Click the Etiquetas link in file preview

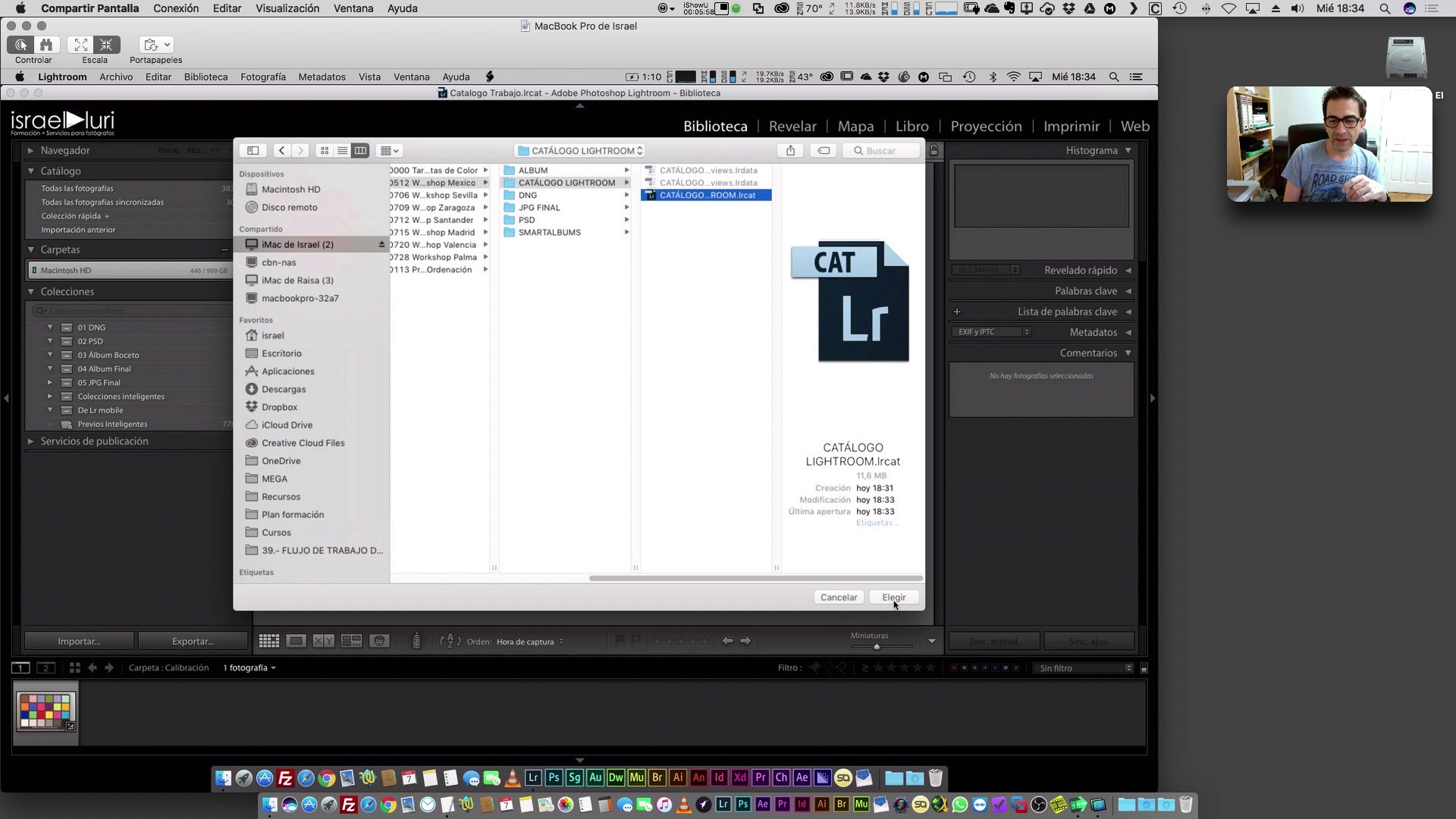pyautogui.click(x=876, y=523)
